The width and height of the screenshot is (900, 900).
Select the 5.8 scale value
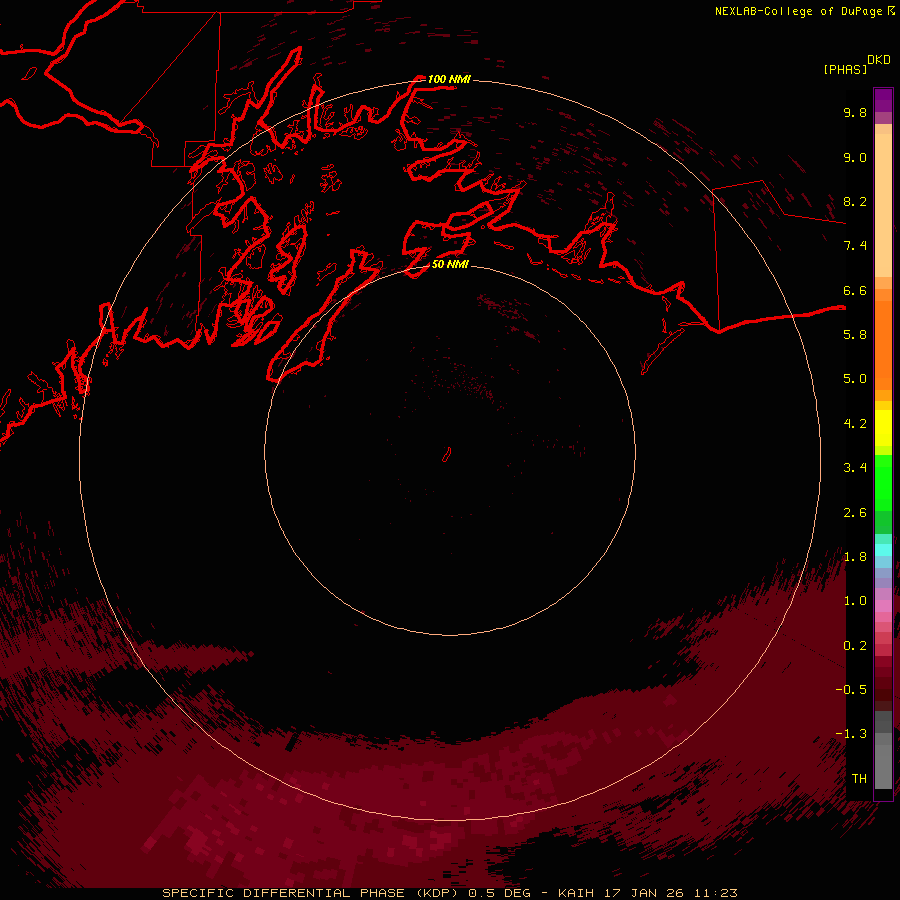coord(855,335)
